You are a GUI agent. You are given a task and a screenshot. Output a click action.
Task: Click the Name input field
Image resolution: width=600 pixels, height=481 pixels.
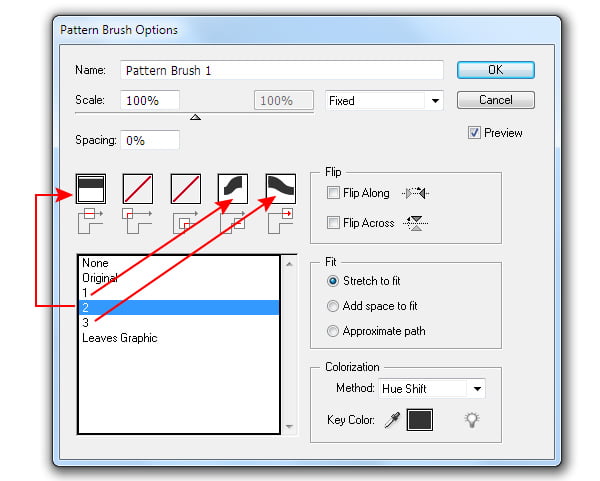[282, 70]
